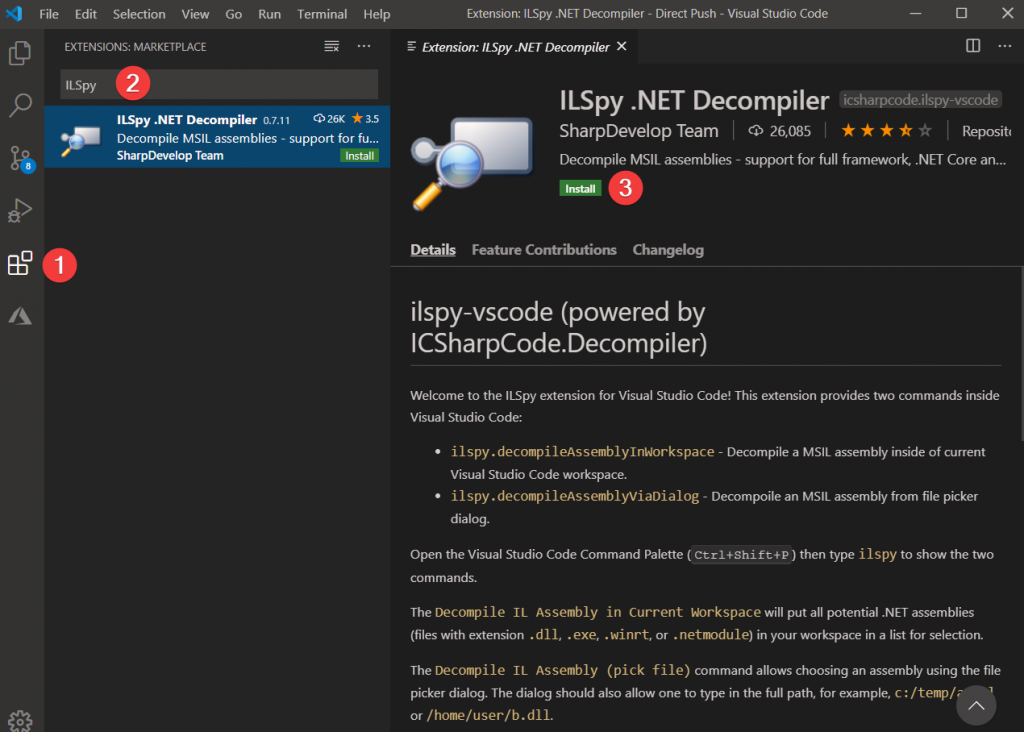Open the Search view in activity bar
This screenshot has height=732, width=1024.
(x=20, y=105)
